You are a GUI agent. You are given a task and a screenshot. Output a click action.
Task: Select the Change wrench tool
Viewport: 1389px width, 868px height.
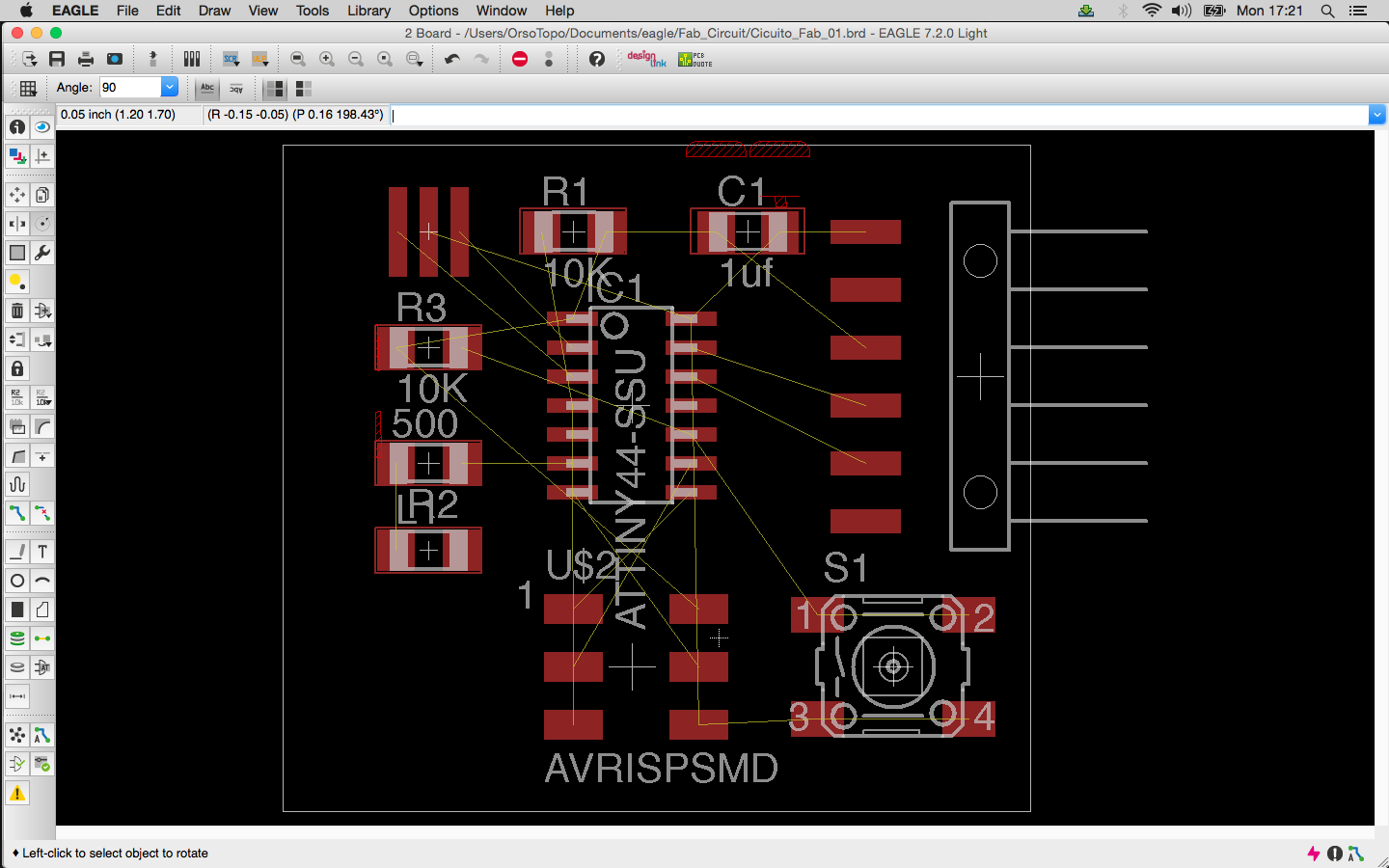(42, 253)
